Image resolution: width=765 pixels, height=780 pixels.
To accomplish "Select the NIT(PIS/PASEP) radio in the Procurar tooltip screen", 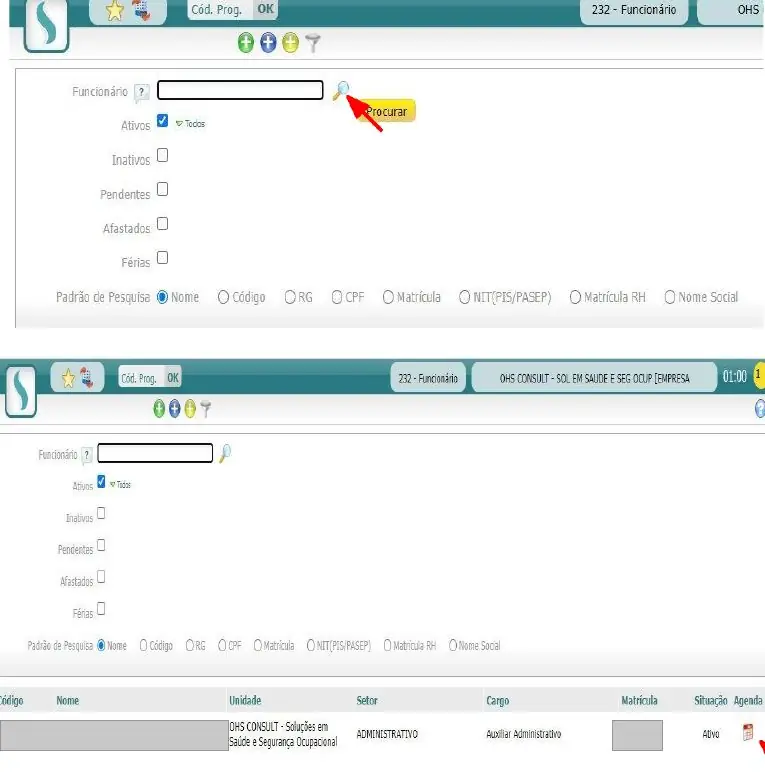I will point(464,297).
